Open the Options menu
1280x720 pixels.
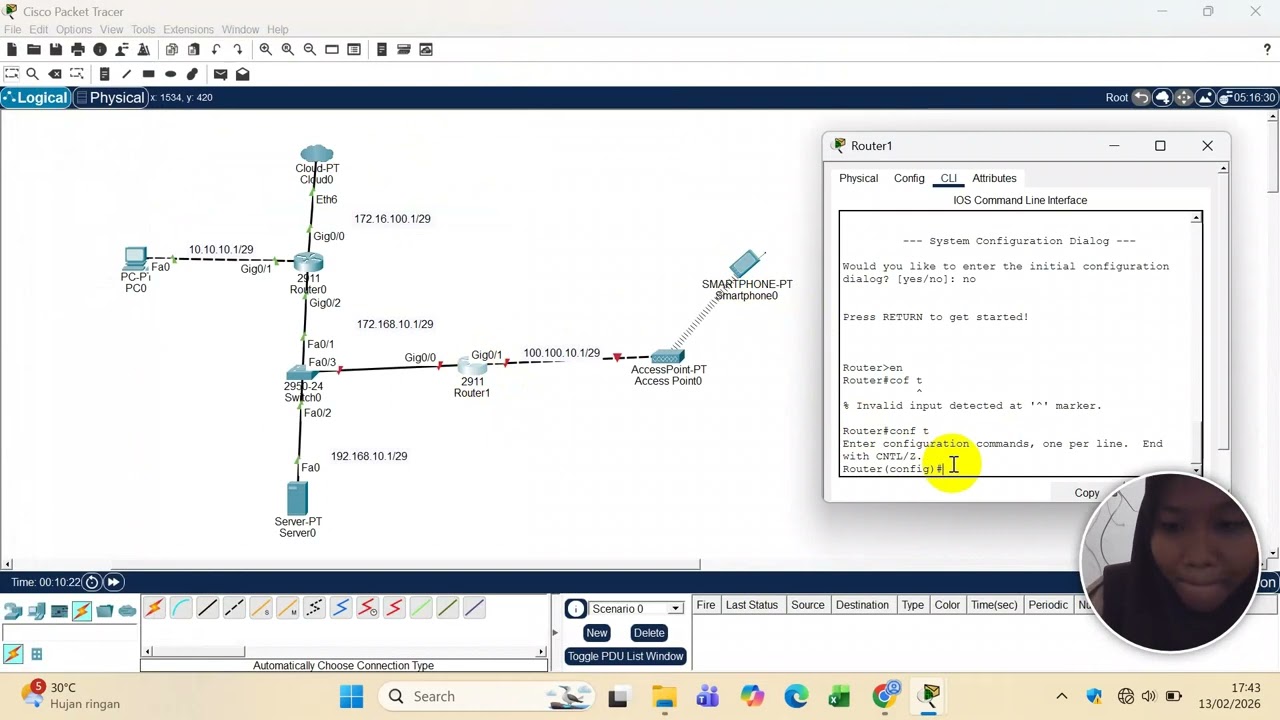[74, 30]
